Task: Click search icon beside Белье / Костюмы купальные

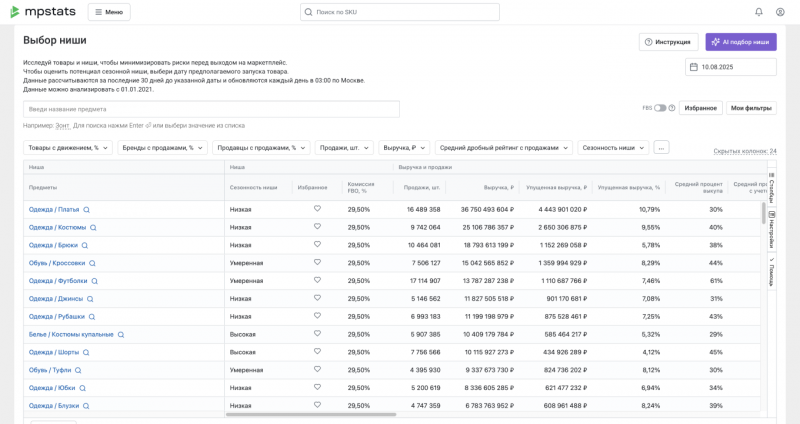Action: (121, 335)
